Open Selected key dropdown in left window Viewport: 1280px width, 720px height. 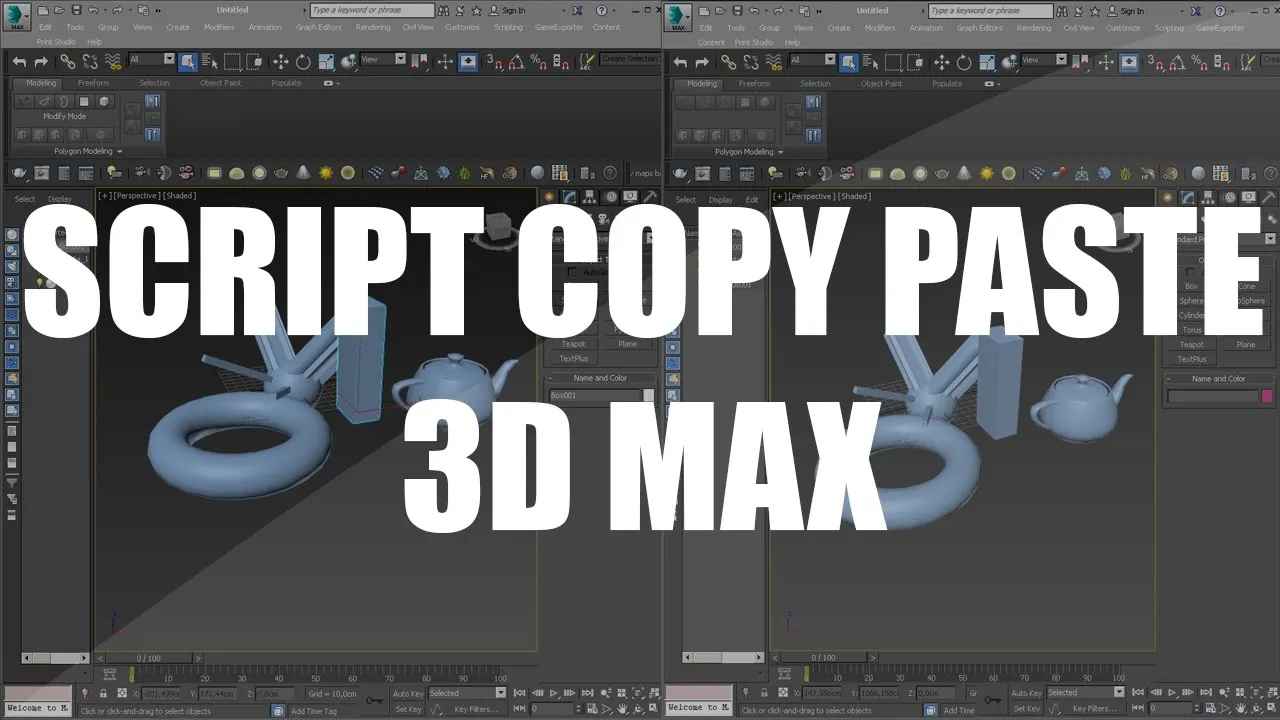click(468, 693)
